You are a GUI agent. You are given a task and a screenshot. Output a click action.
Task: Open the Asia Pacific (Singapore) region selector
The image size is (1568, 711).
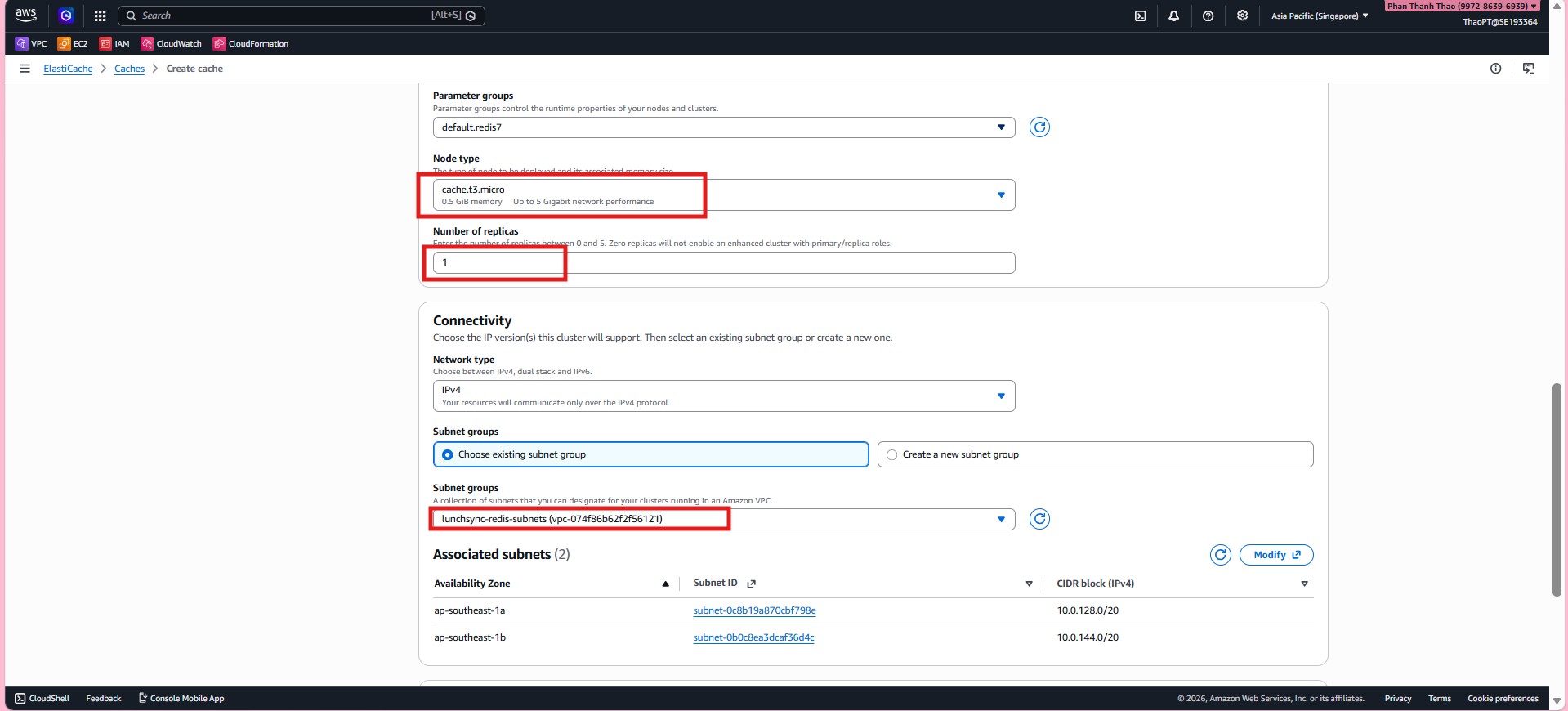pos(1320,16)
